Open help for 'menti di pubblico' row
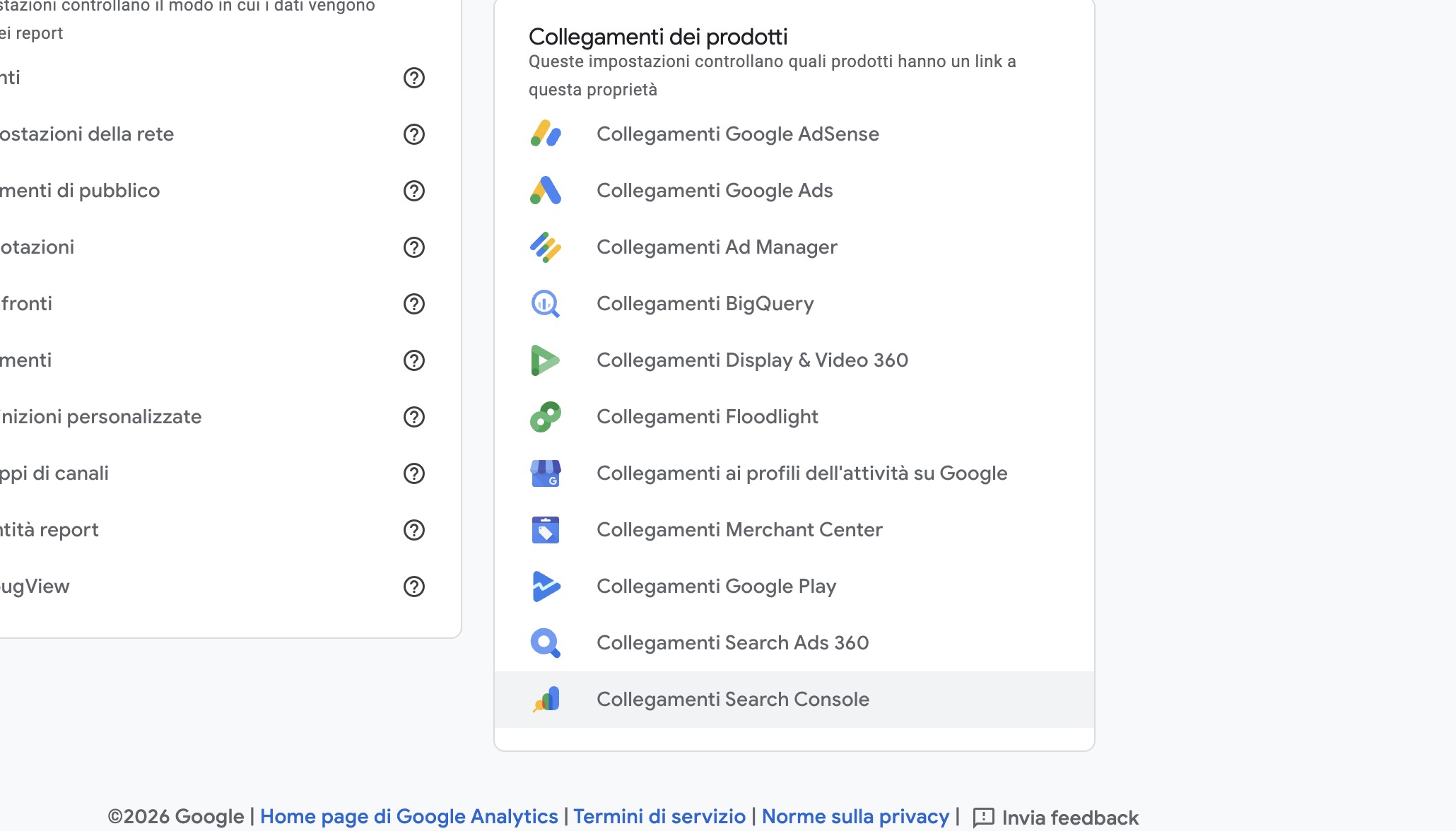This screenshot has width=1456, height=831. [414, 191]
